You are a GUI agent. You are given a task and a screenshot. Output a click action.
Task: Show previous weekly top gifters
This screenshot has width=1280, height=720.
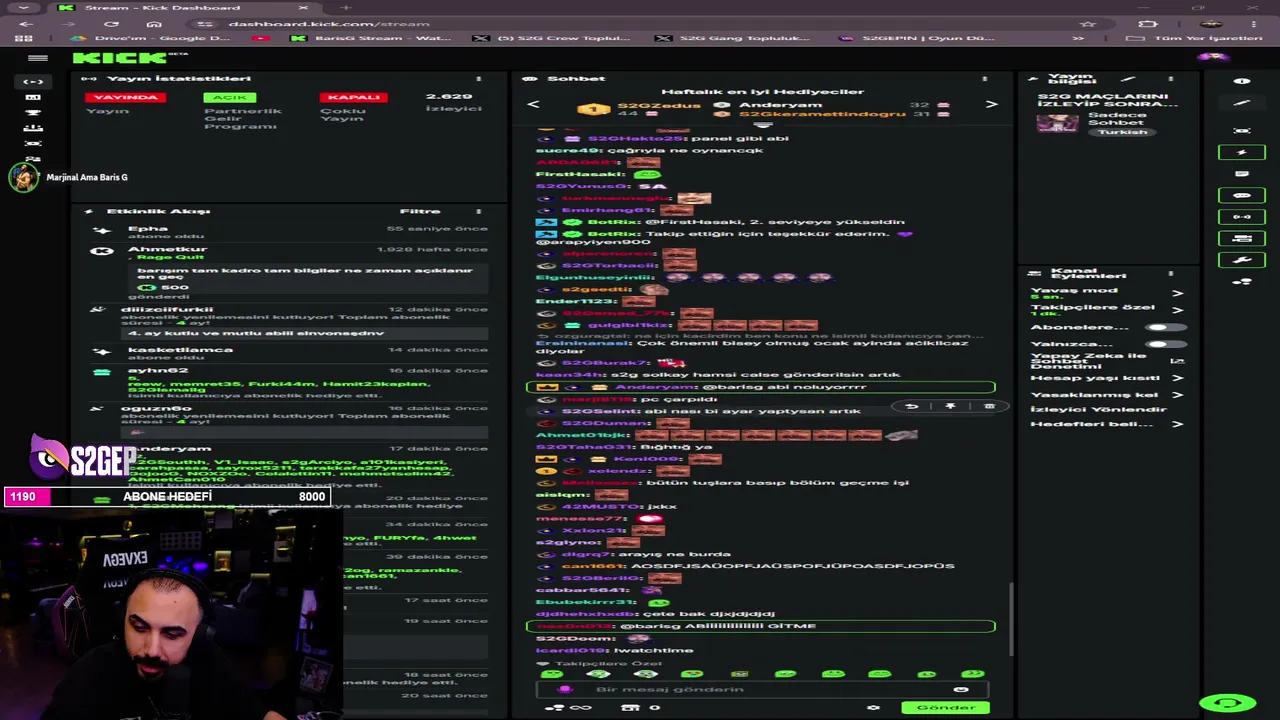pos(533,104)
